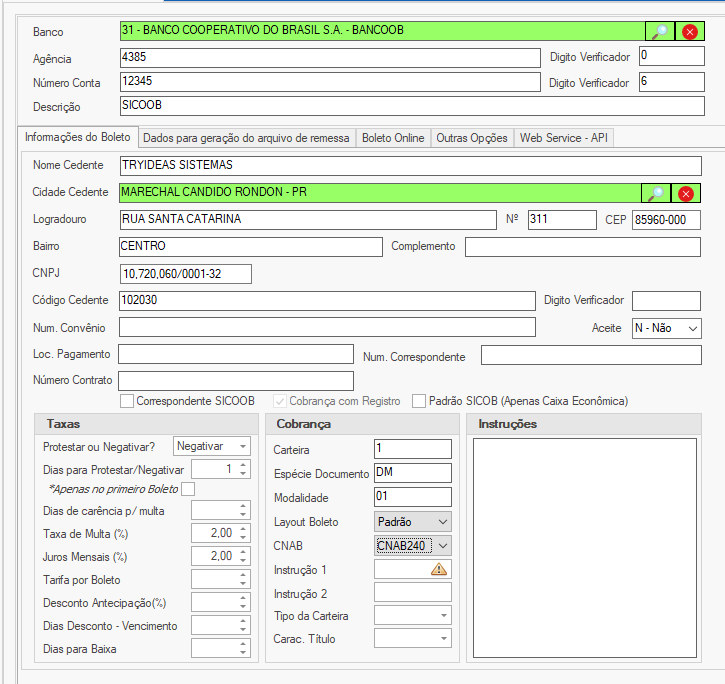The height and width of the screenshot is (684, 725).
Task: Click the Nome Cedente field
Action: click(411, 166)
